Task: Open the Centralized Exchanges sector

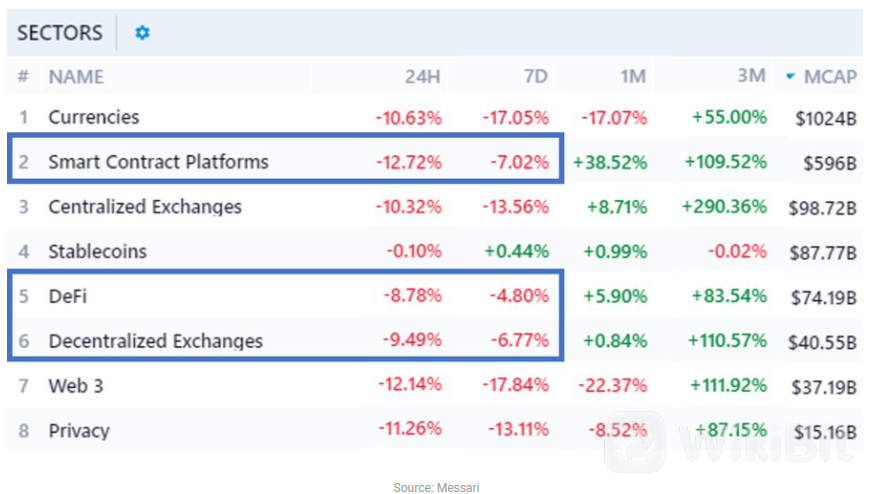Action: tap(145, 207)
